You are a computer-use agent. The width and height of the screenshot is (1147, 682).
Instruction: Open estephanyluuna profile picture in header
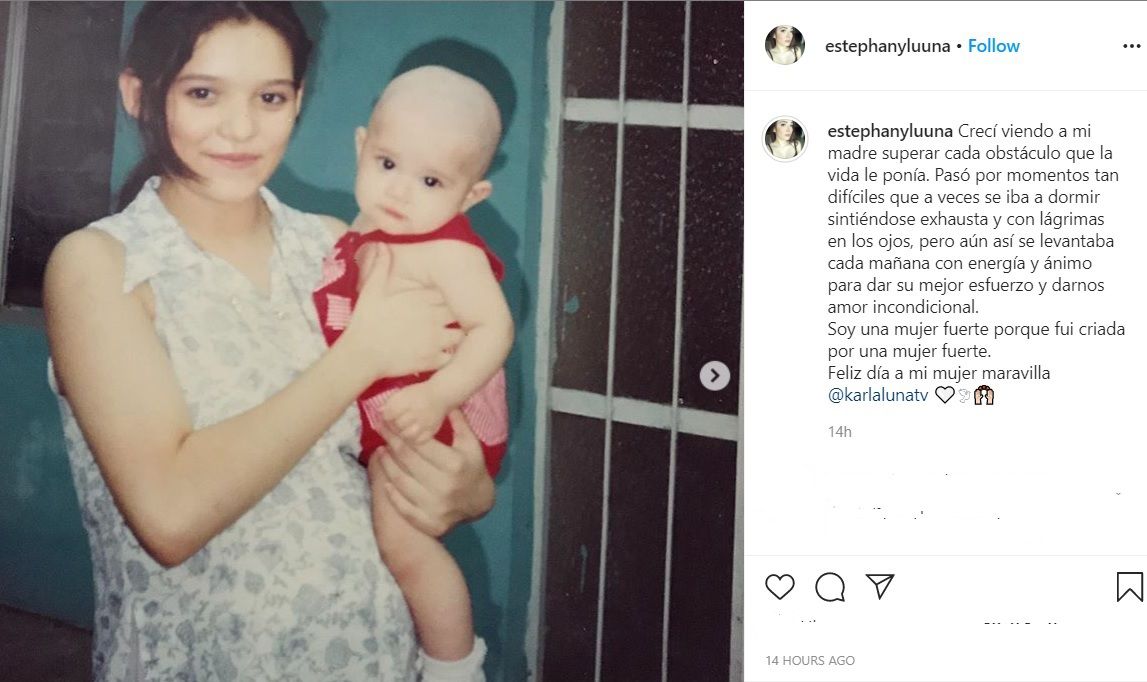785,45
